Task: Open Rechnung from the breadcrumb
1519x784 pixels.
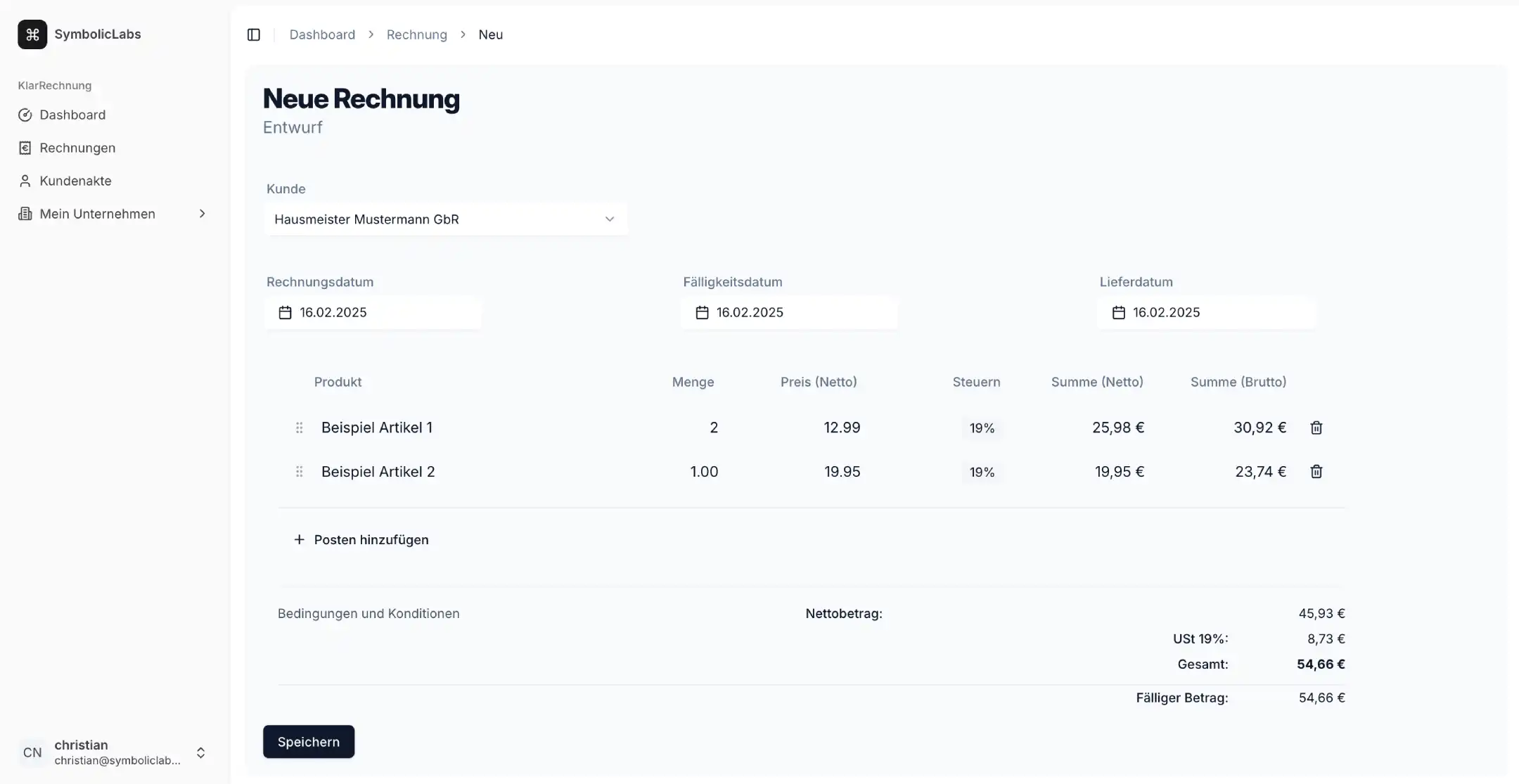Action: pyautogui.click(x=416, y=34)
